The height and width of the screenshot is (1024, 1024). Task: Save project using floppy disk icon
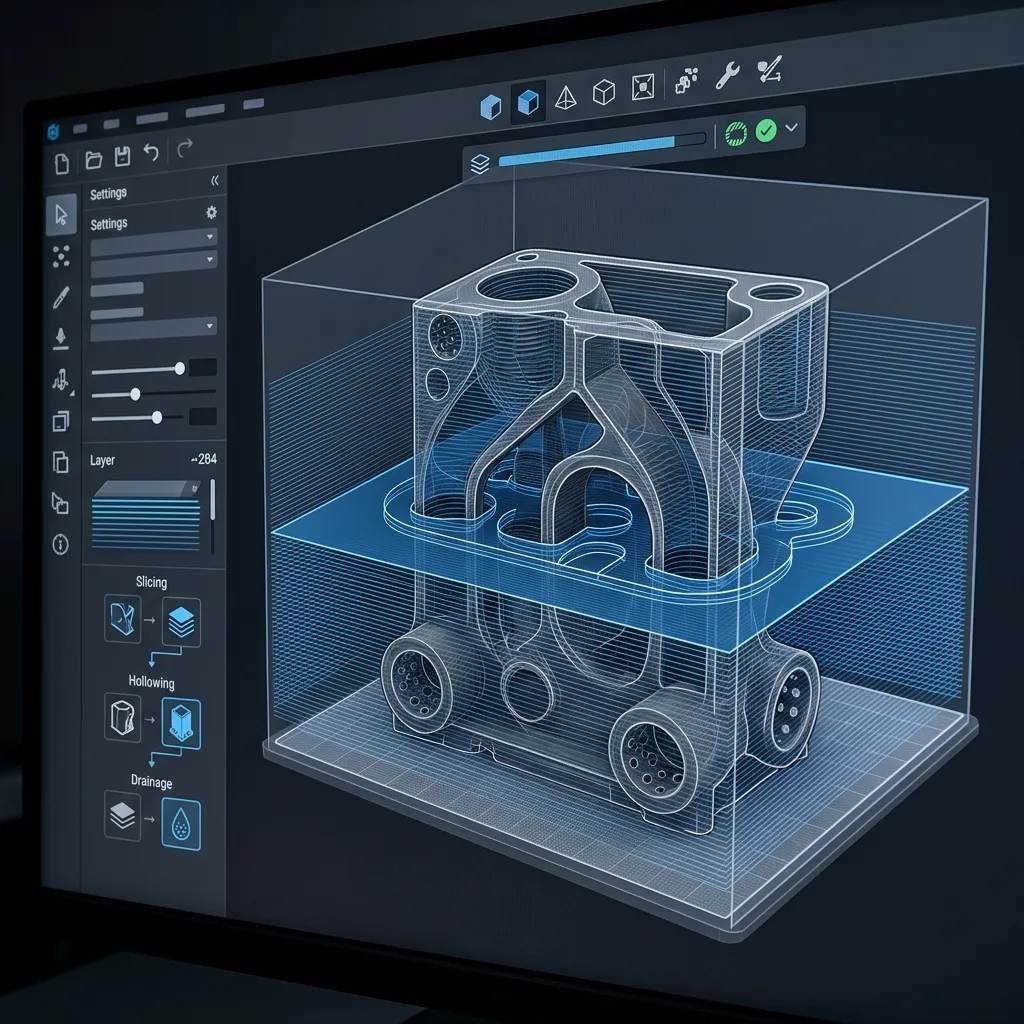tap(122, 156)
